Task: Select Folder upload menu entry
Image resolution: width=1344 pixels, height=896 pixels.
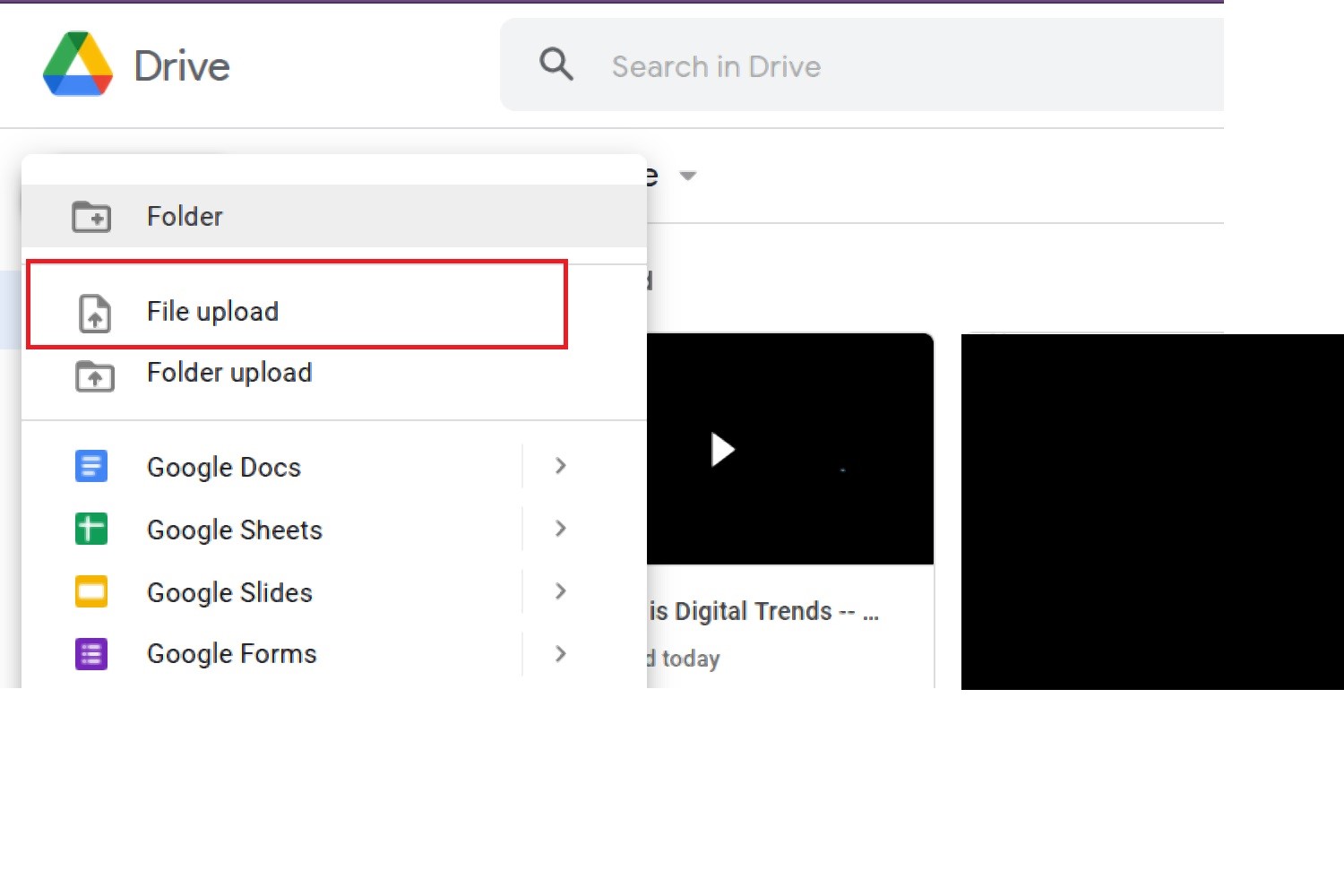Action: coord(334,373)
